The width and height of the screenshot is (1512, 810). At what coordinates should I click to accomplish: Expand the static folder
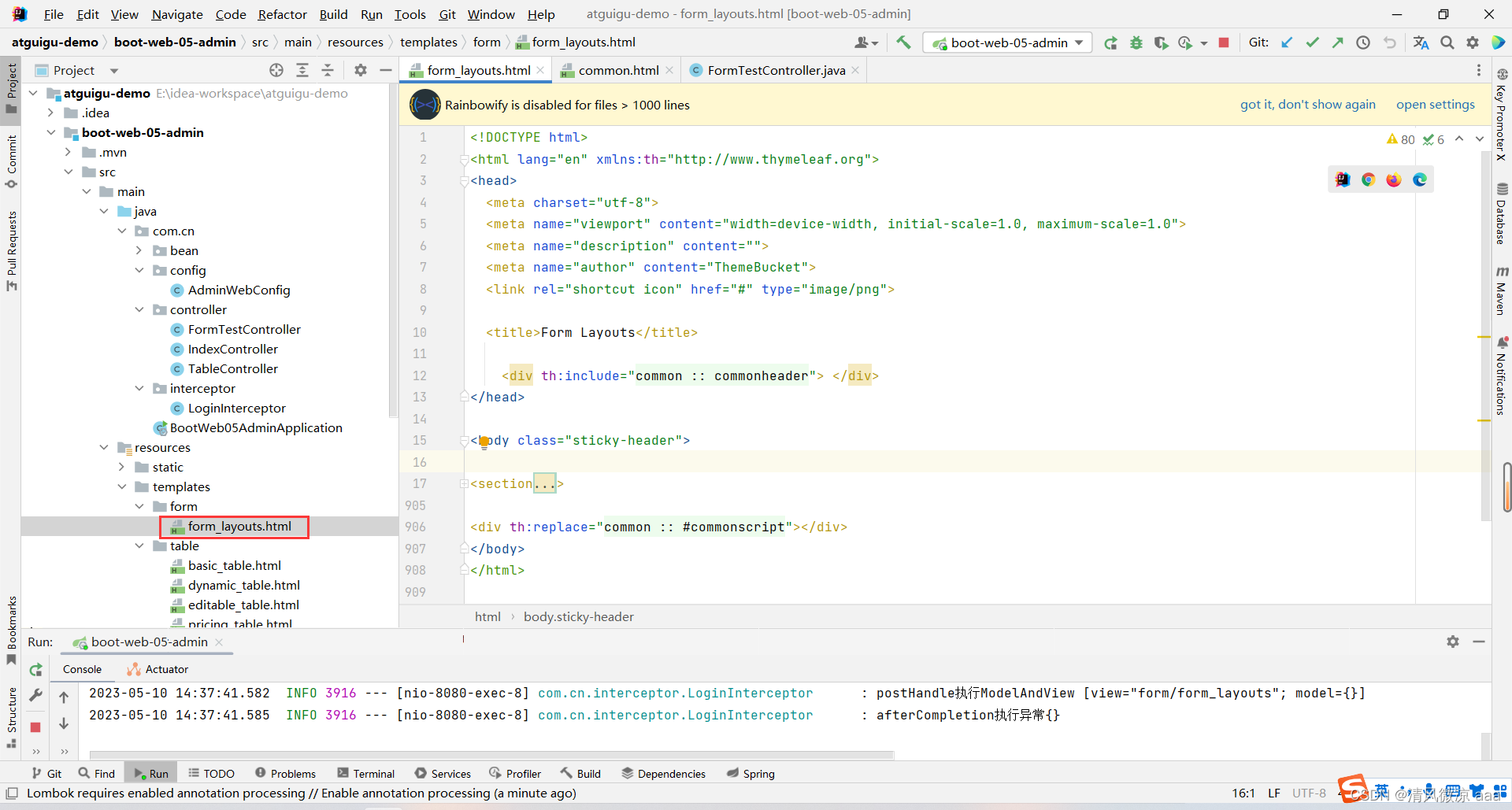[122, 467]
